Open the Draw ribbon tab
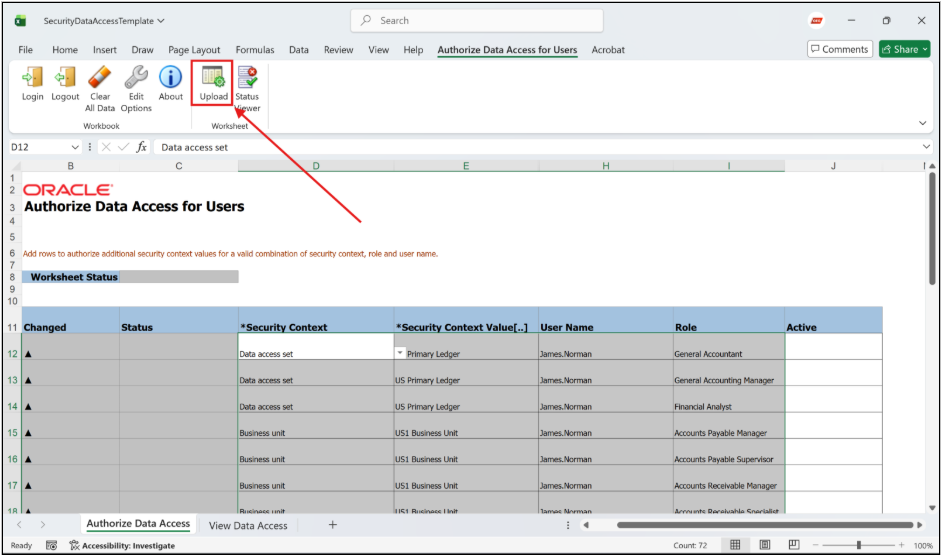Viewport: 942px width, 558px height. coord(142,50)
